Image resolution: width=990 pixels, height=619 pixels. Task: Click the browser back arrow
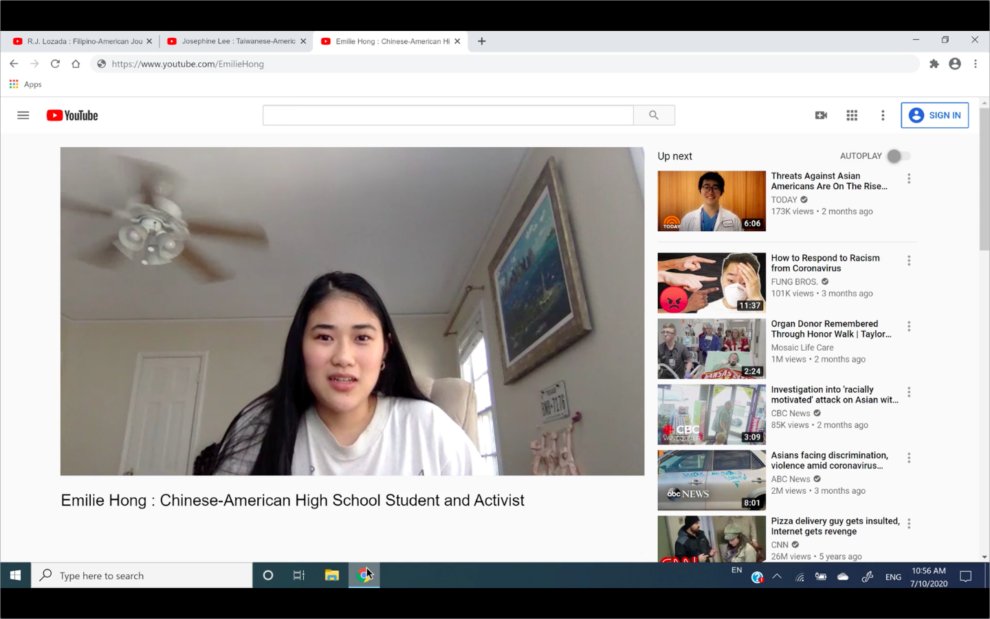pos(14,64)
